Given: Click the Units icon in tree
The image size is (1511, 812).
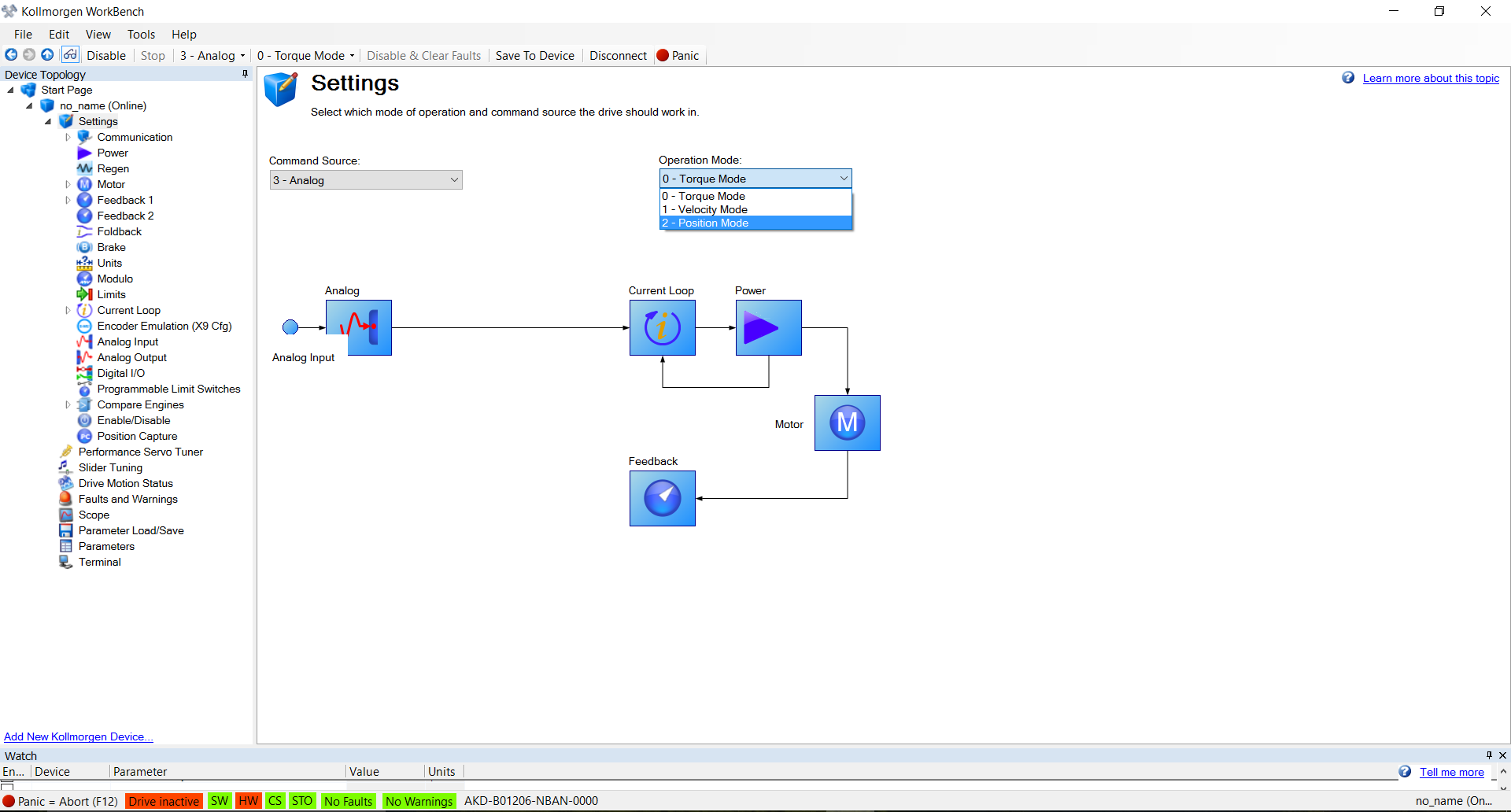Looking at the screenshot, I should click(85, 263).
